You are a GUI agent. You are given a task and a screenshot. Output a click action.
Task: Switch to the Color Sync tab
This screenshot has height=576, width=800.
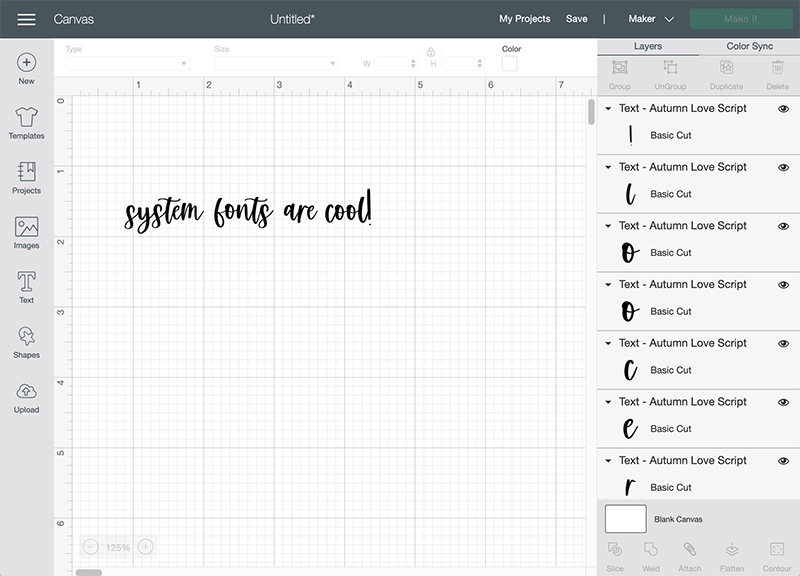[x=748, y=46]
